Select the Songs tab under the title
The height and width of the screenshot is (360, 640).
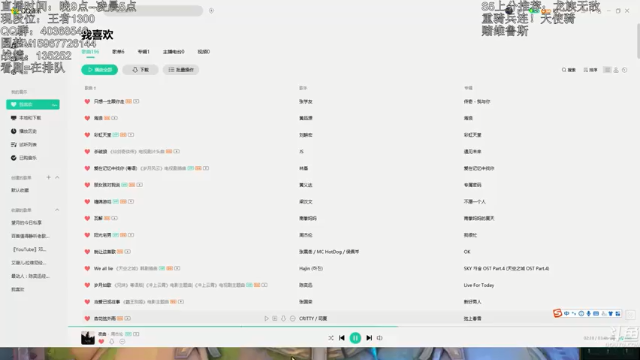(x=90, y=52)
